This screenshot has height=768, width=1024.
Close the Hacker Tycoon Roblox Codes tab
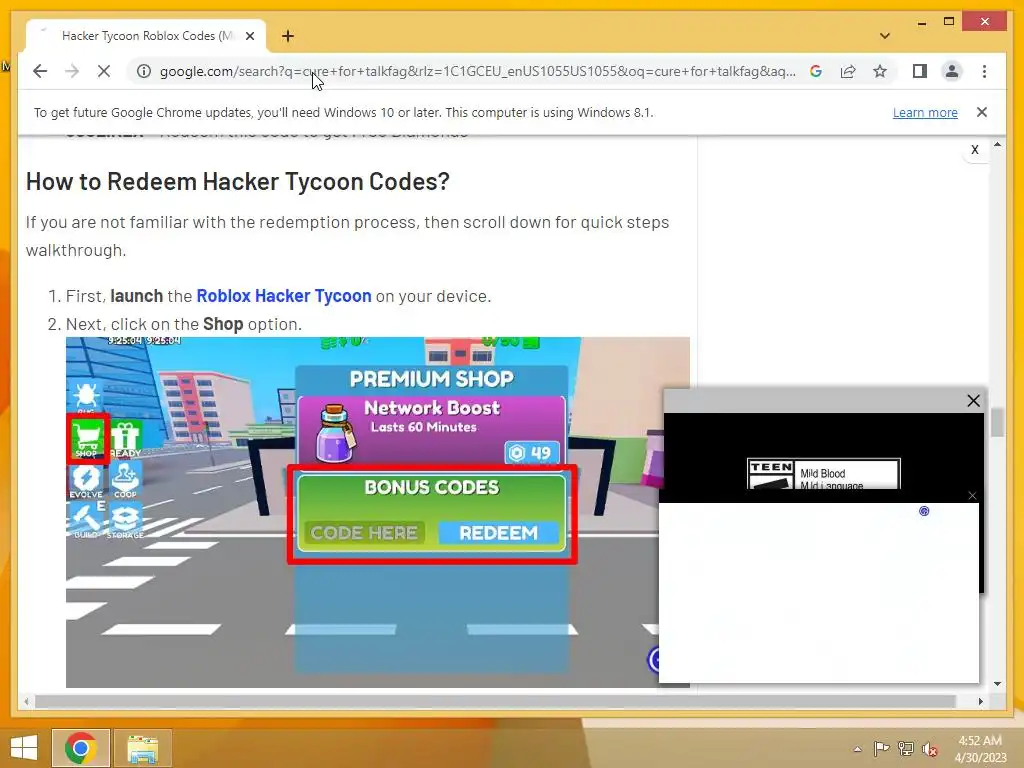coord(249,36)
